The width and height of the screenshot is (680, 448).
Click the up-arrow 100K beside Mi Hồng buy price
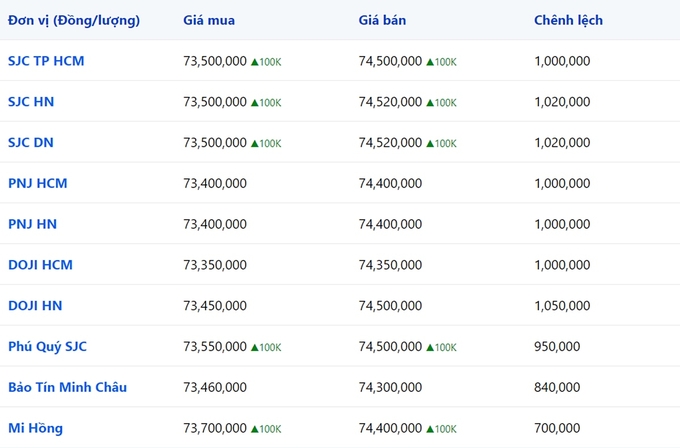pos(266,429)
